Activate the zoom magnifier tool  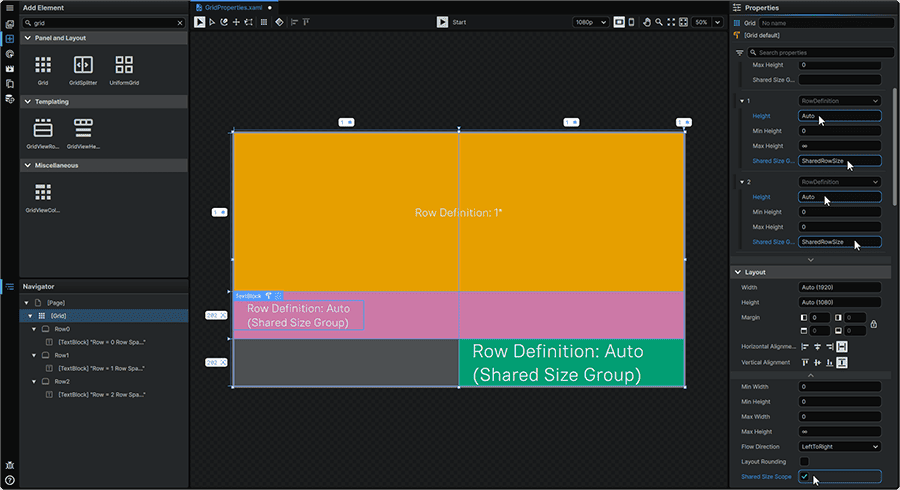pyautogui.click(x=659, y=22)
